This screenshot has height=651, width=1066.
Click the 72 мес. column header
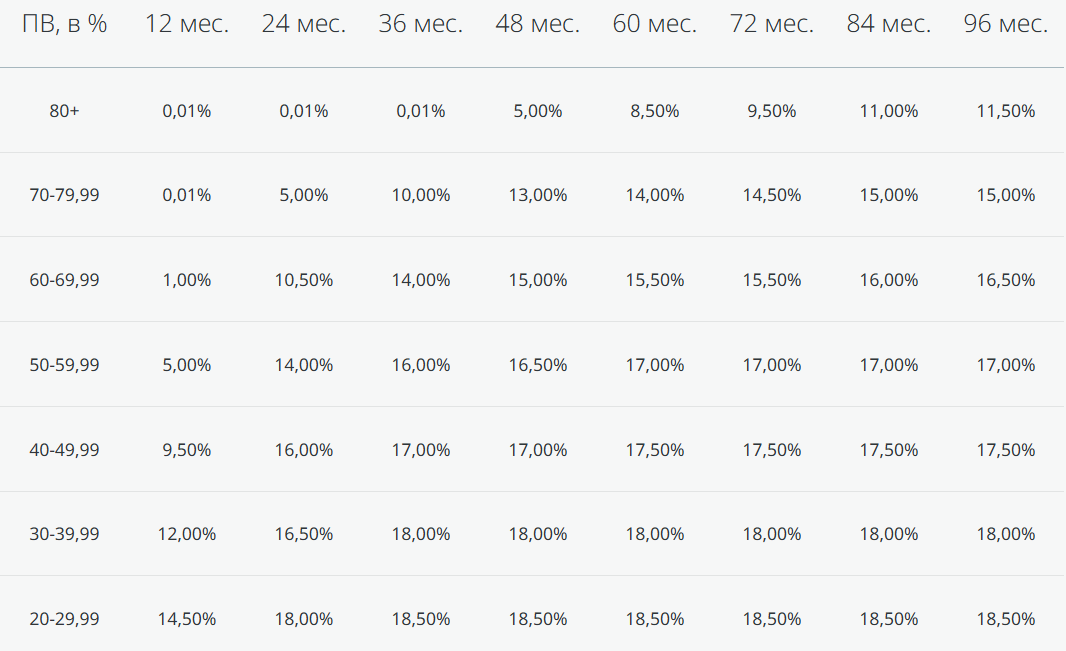pyautogui.click(x=772, y=24)
